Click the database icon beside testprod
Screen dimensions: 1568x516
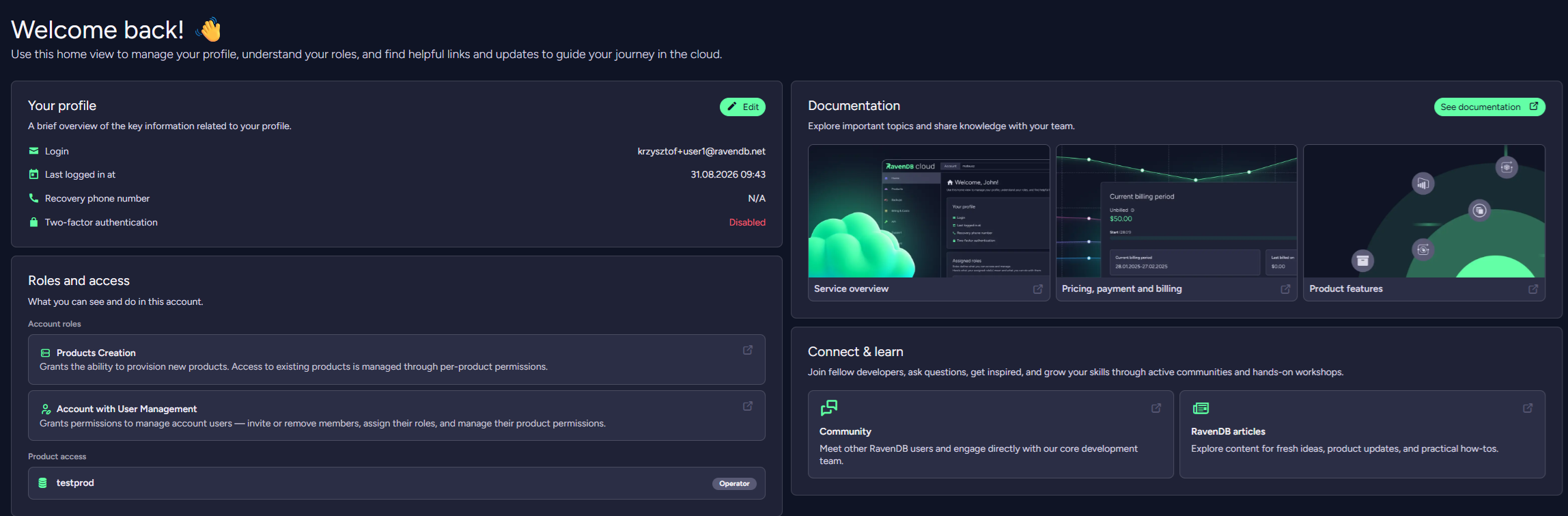pos(42,483)
